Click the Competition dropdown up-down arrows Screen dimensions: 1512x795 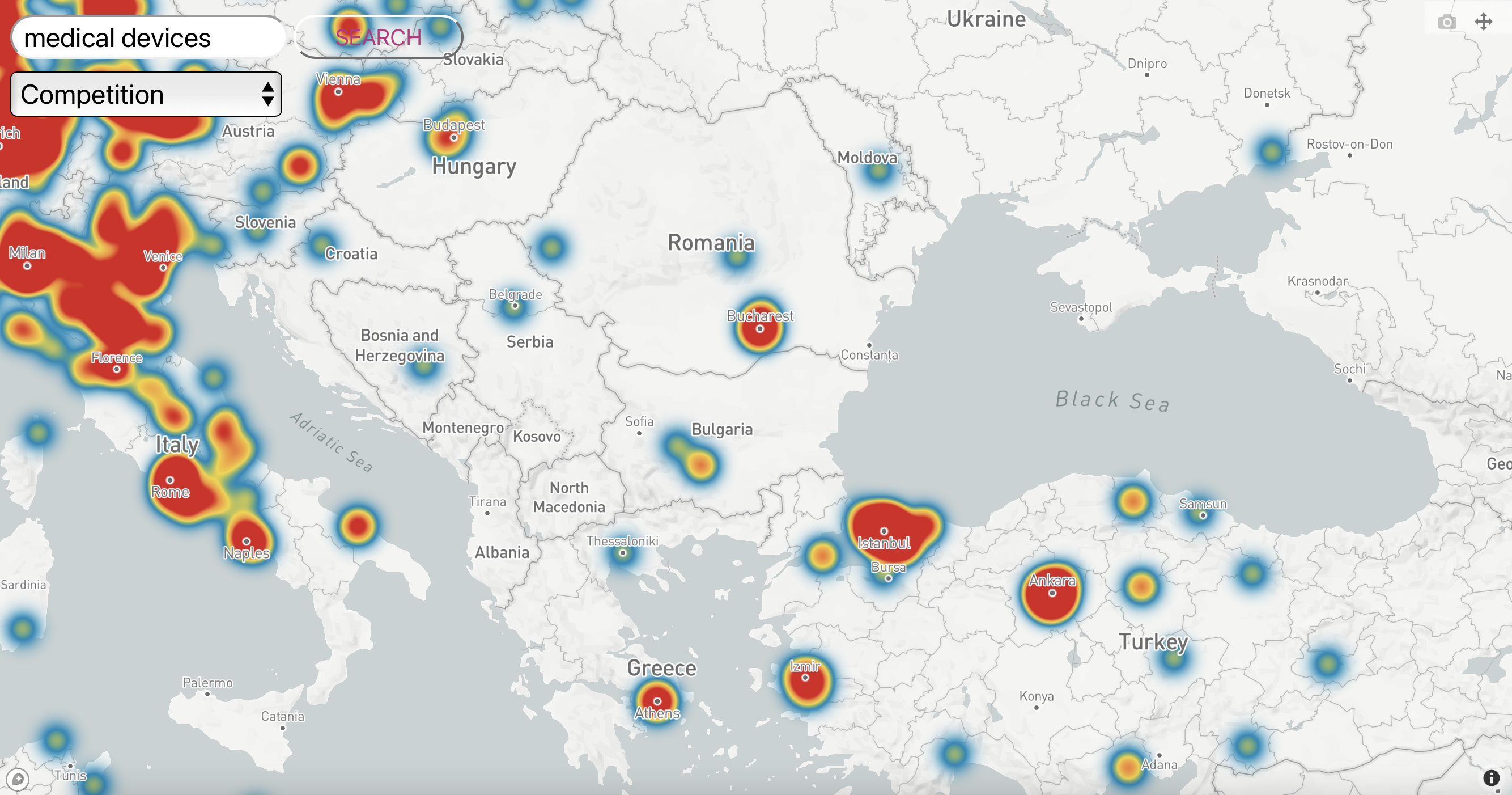267,95
